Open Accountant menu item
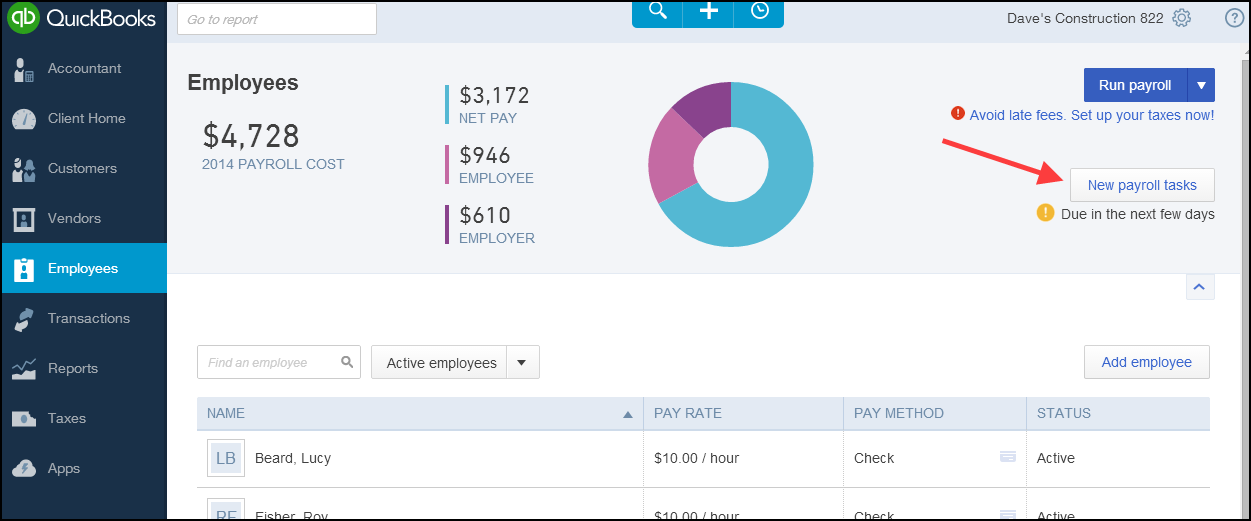 (84, 69)
